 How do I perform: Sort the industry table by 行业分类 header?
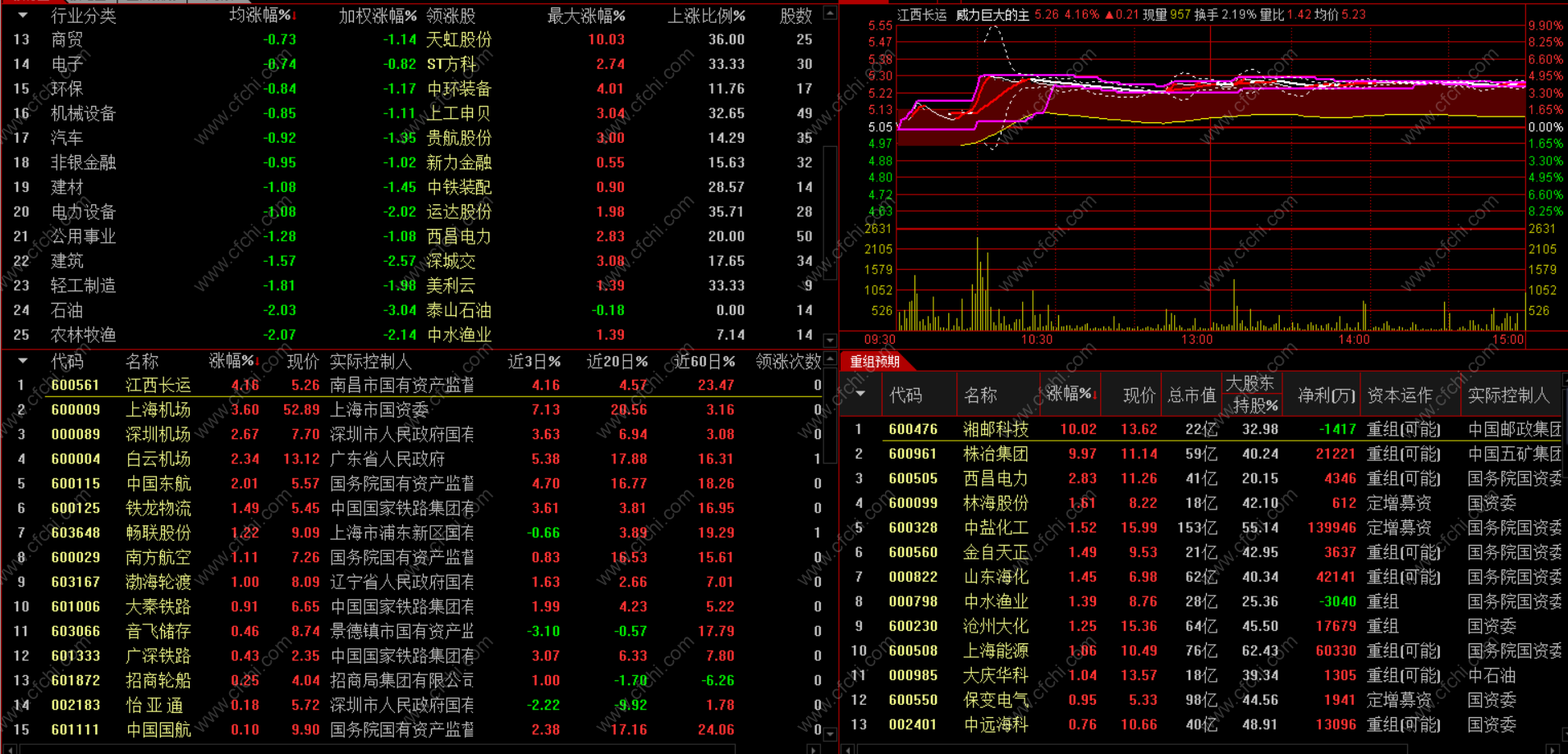(83, 16)
